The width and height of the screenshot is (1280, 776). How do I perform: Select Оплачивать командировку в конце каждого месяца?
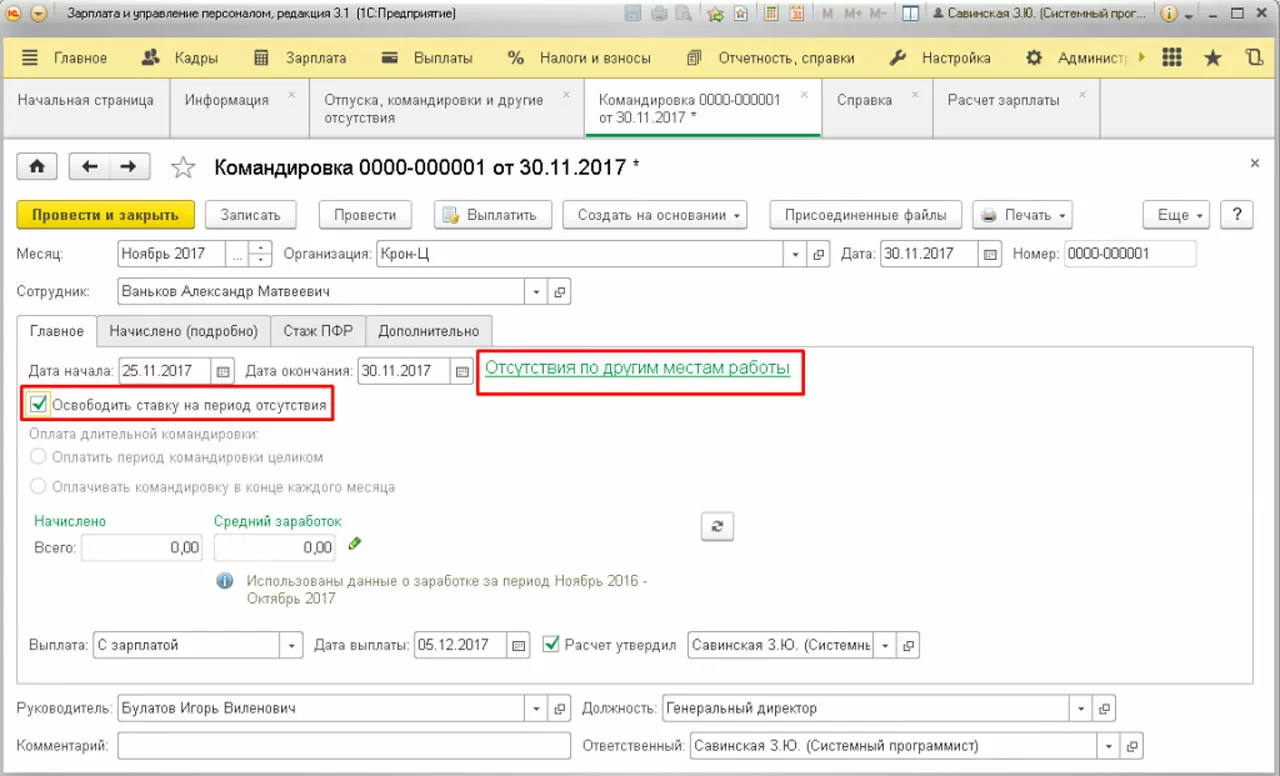pos(39,487)
